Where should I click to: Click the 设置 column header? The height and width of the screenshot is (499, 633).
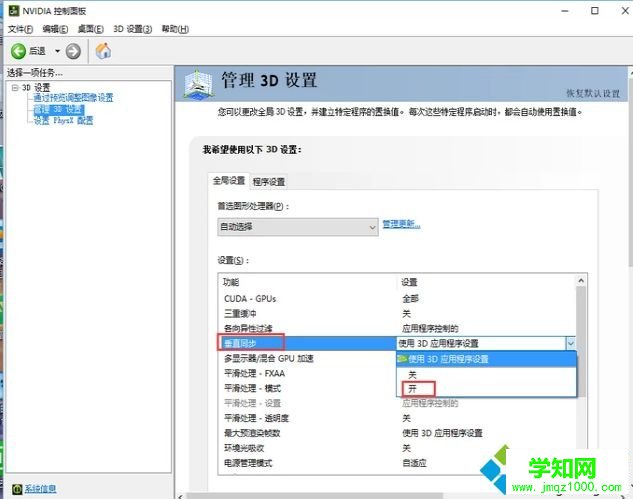pos(409,282)
